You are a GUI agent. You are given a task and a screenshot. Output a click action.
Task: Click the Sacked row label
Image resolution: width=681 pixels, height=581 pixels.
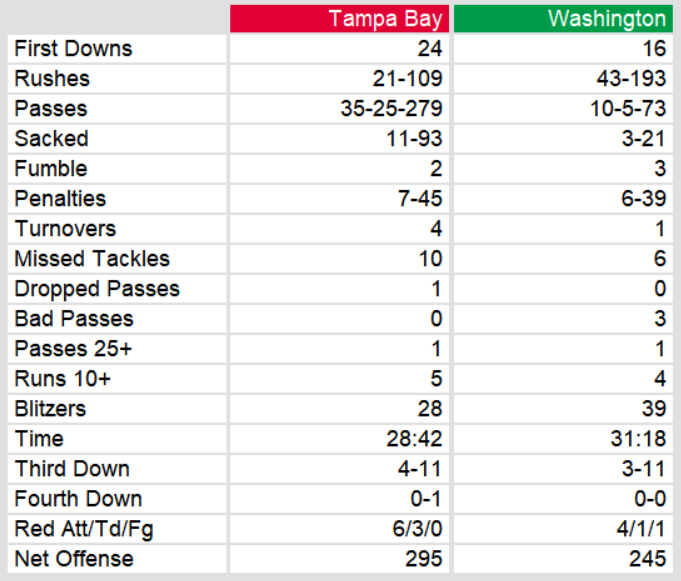tap(52, 139)
